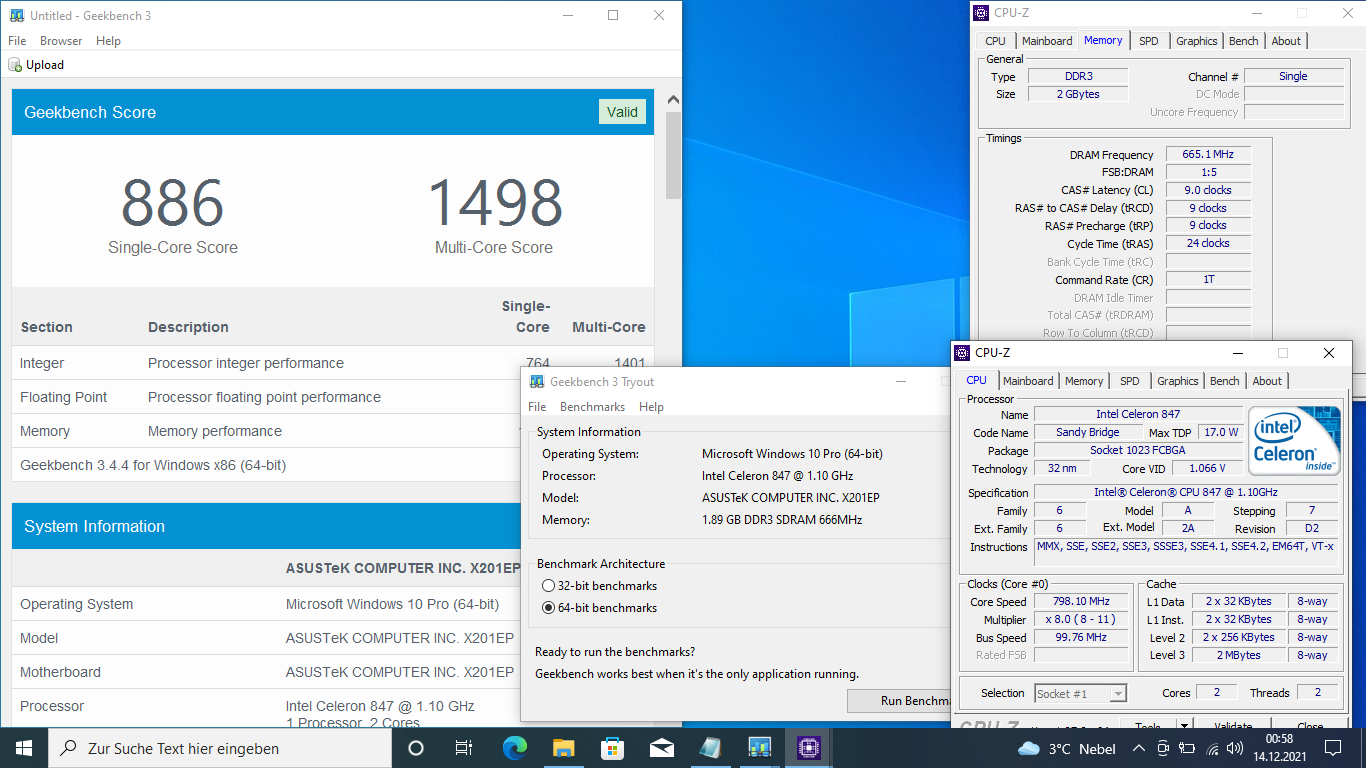
Task: Open File Explorer from taskbar
Action: [x=563, y=748]
